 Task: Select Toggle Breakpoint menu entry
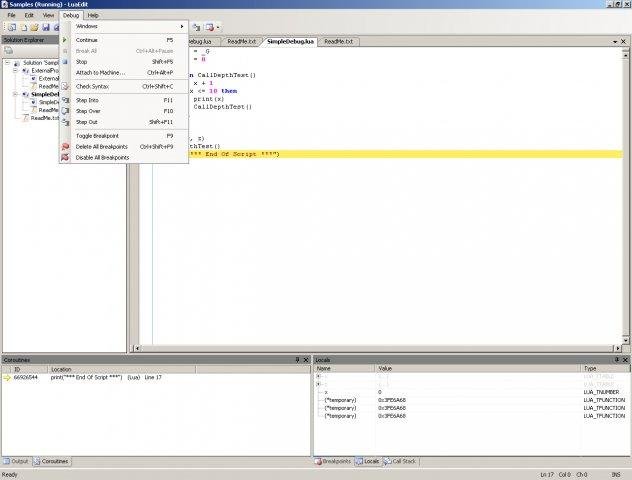point(125,136)
